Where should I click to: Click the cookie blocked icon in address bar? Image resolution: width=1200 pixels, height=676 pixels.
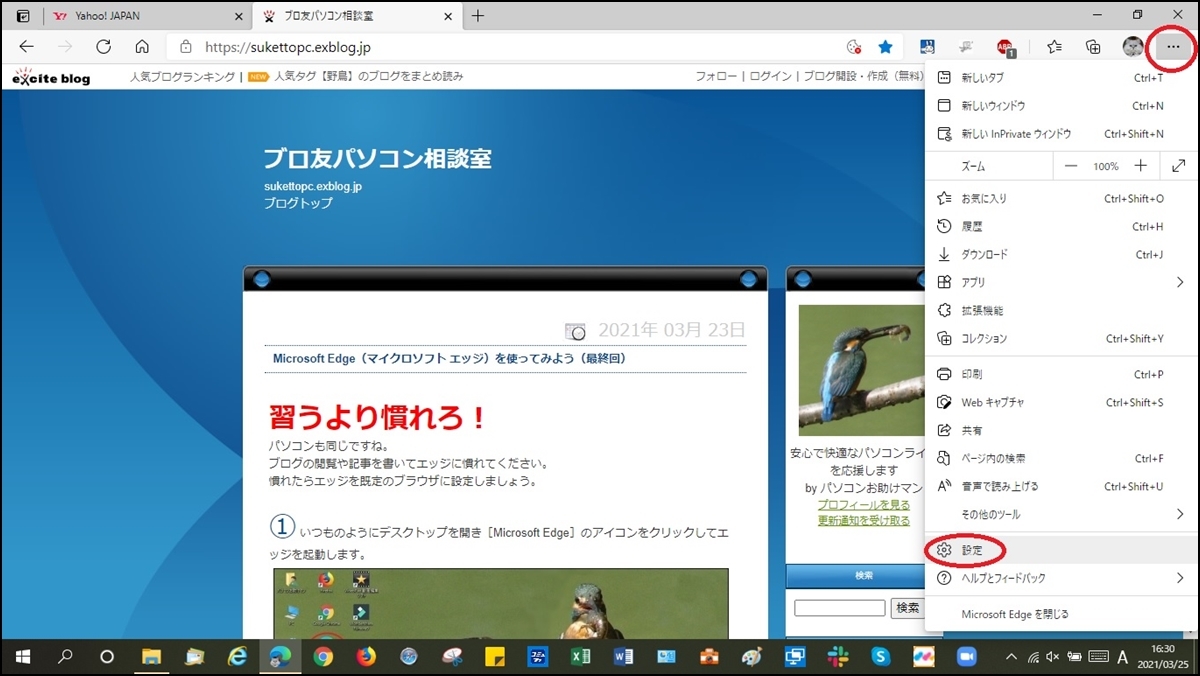tap(853, 47)
